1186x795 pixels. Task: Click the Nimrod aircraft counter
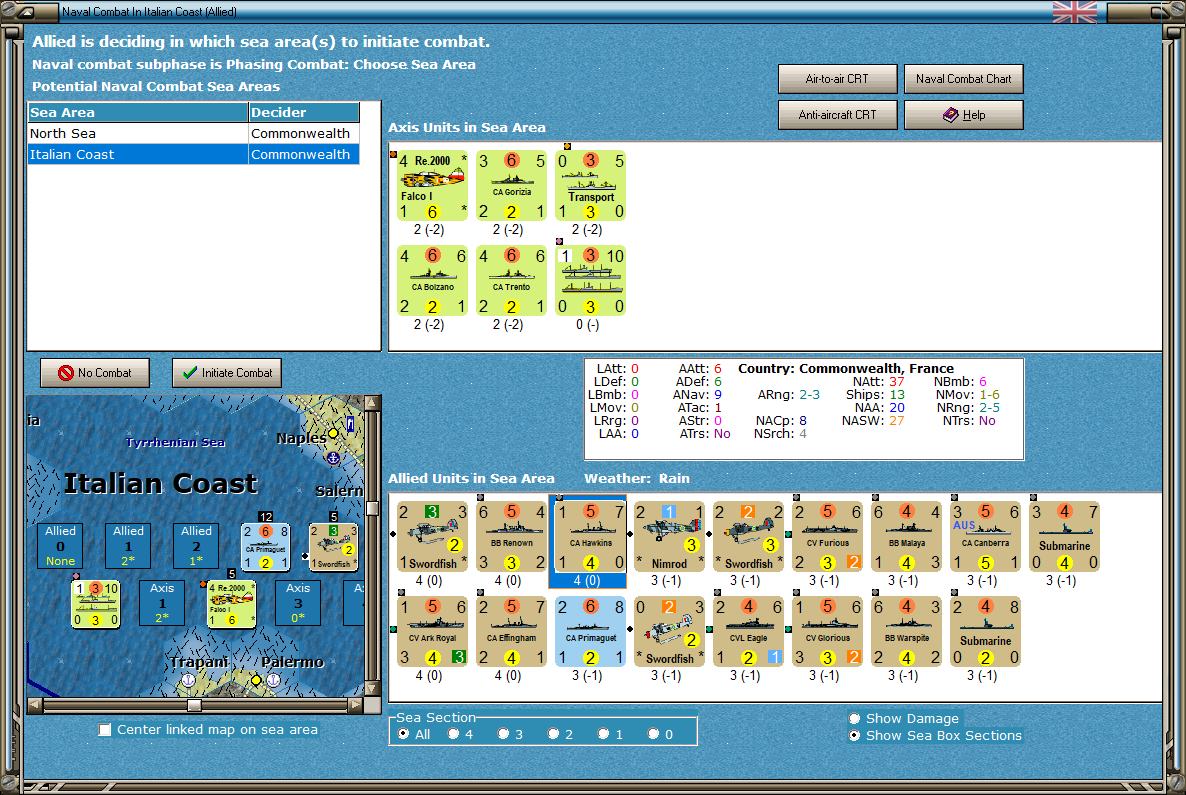[669, 536]
